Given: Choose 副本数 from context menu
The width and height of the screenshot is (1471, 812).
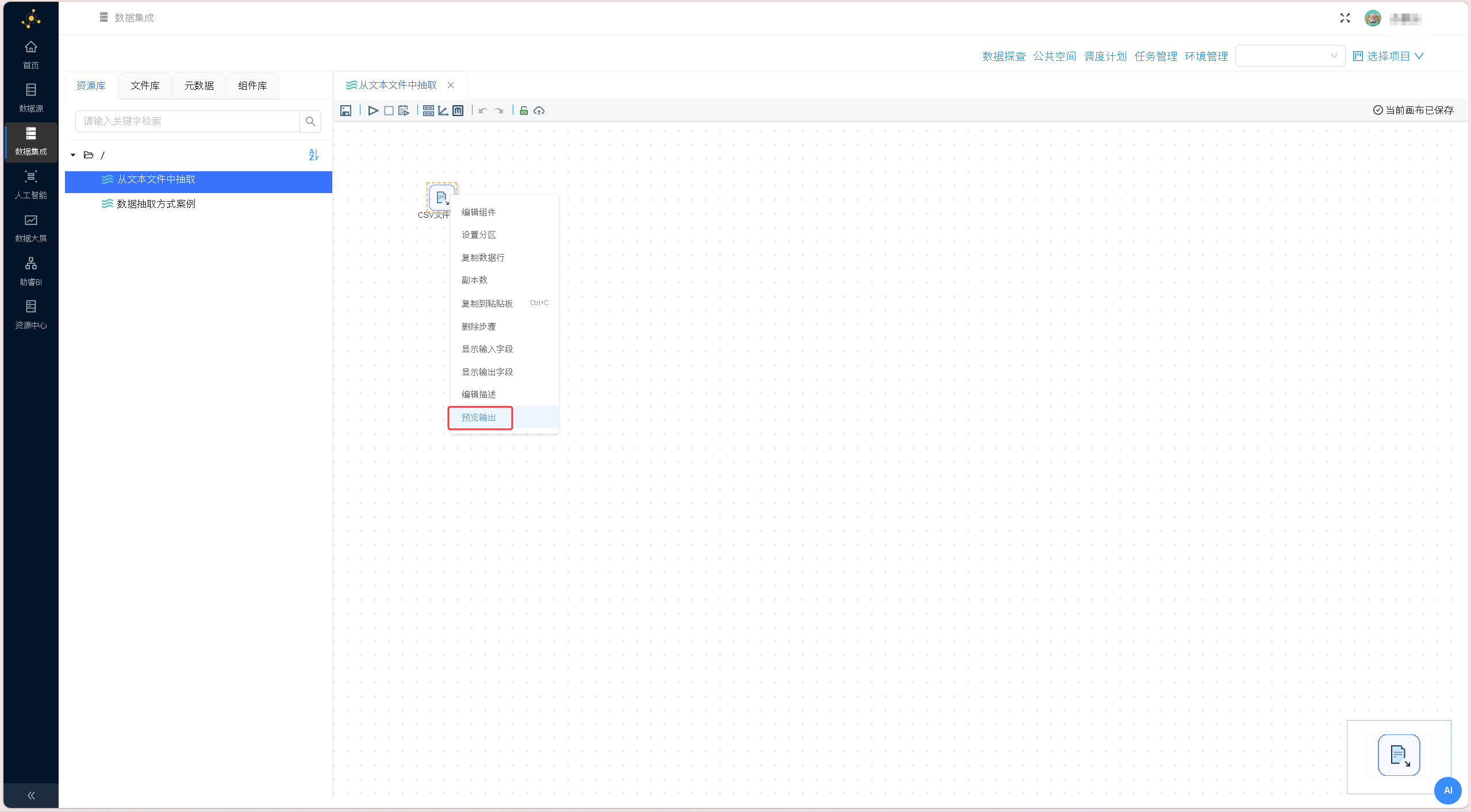Looking at the screenshot, I should tap(504, 280).
